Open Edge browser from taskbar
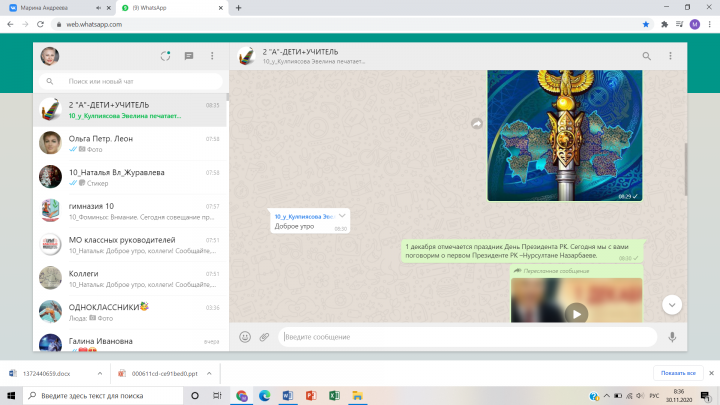Viewport: 720px width, 405px height. point(264,395)
